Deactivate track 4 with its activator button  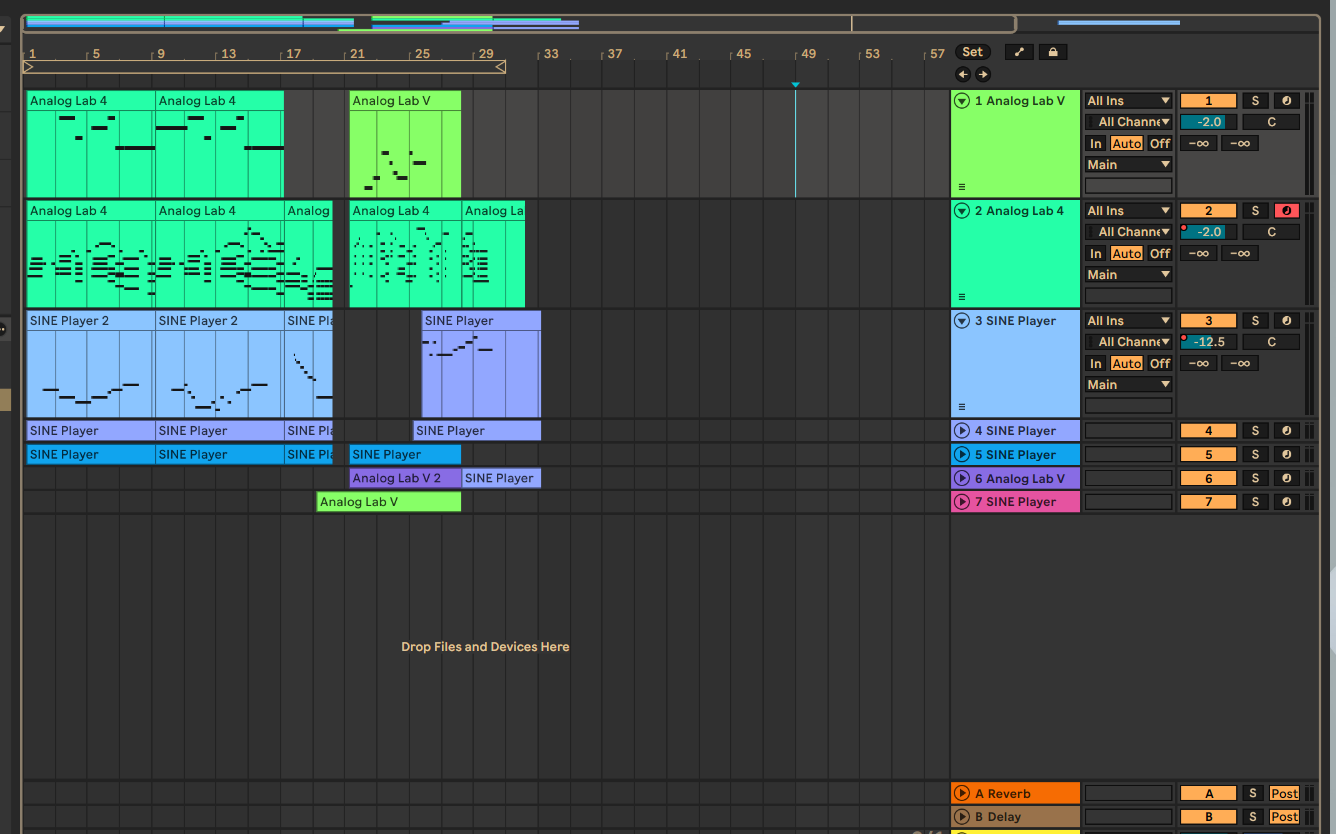click(x=1208, y=431)
